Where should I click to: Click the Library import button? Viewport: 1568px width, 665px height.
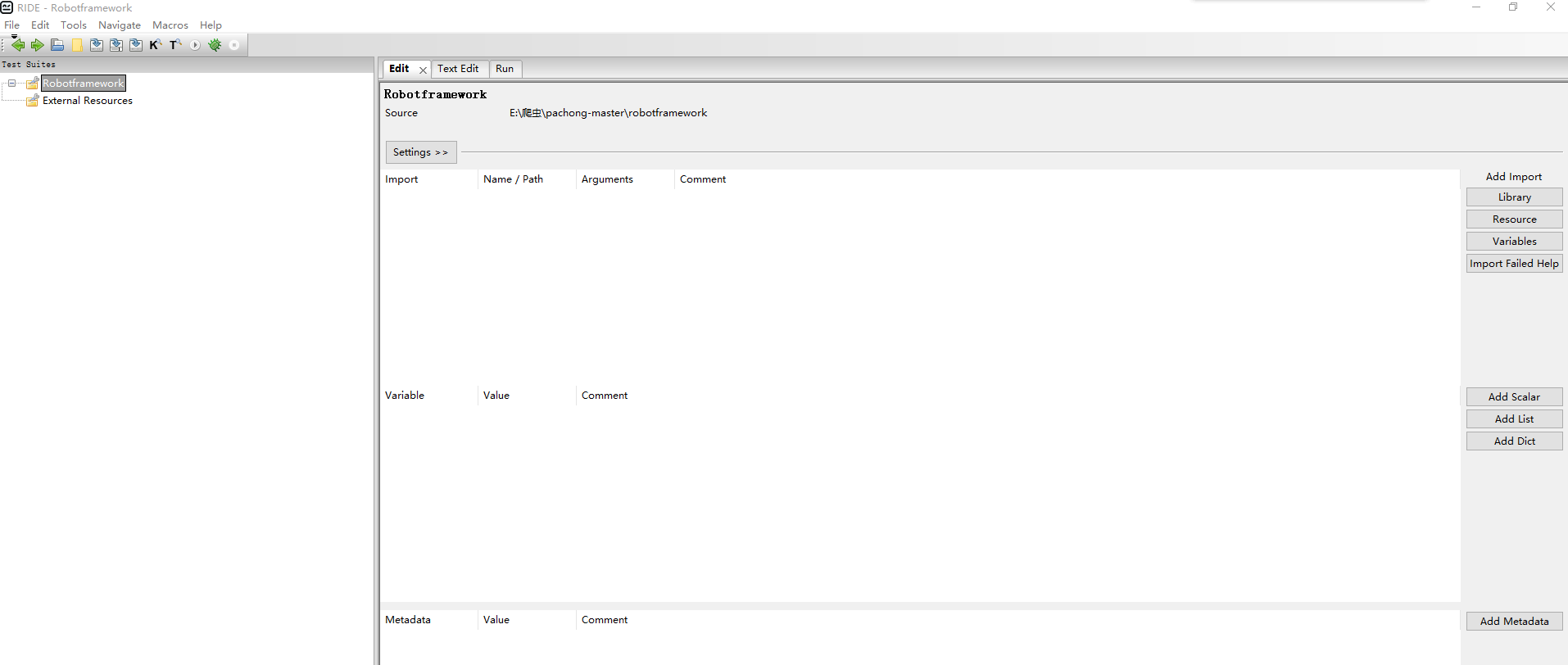1514,197
